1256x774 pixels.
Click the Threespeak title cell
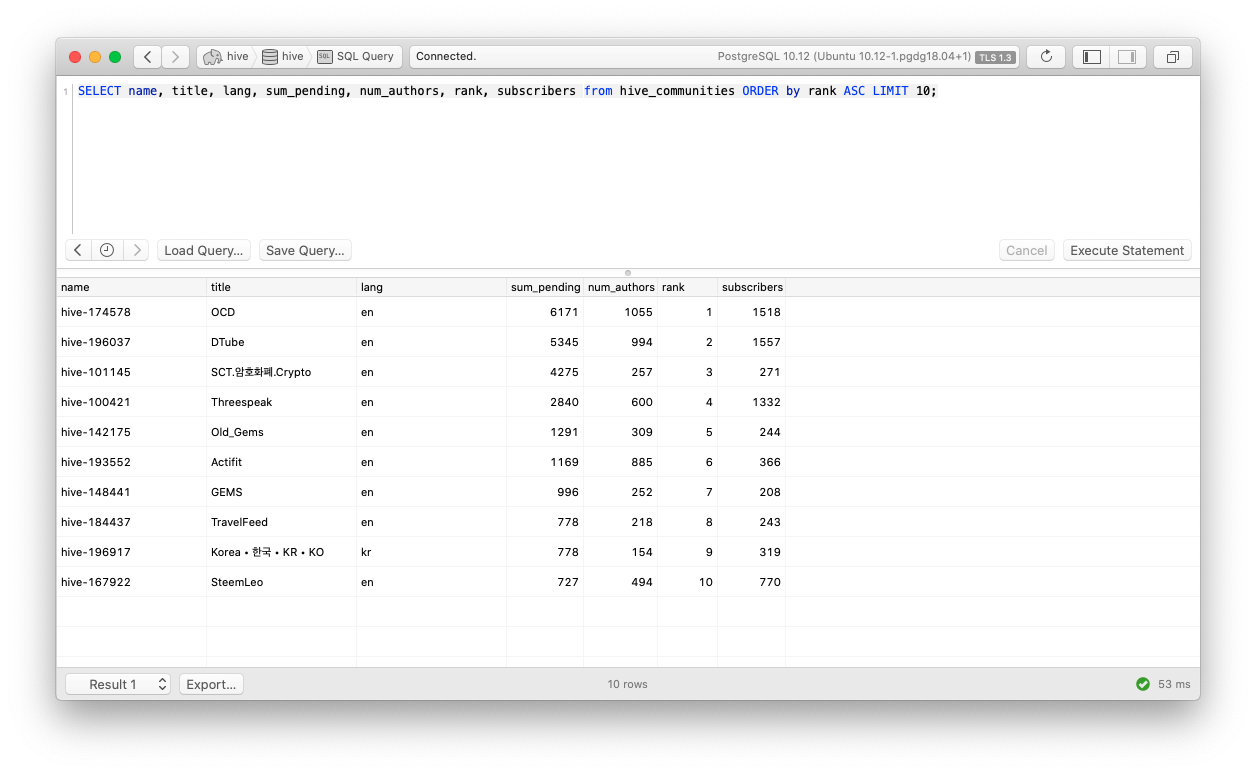pos(281,402)
